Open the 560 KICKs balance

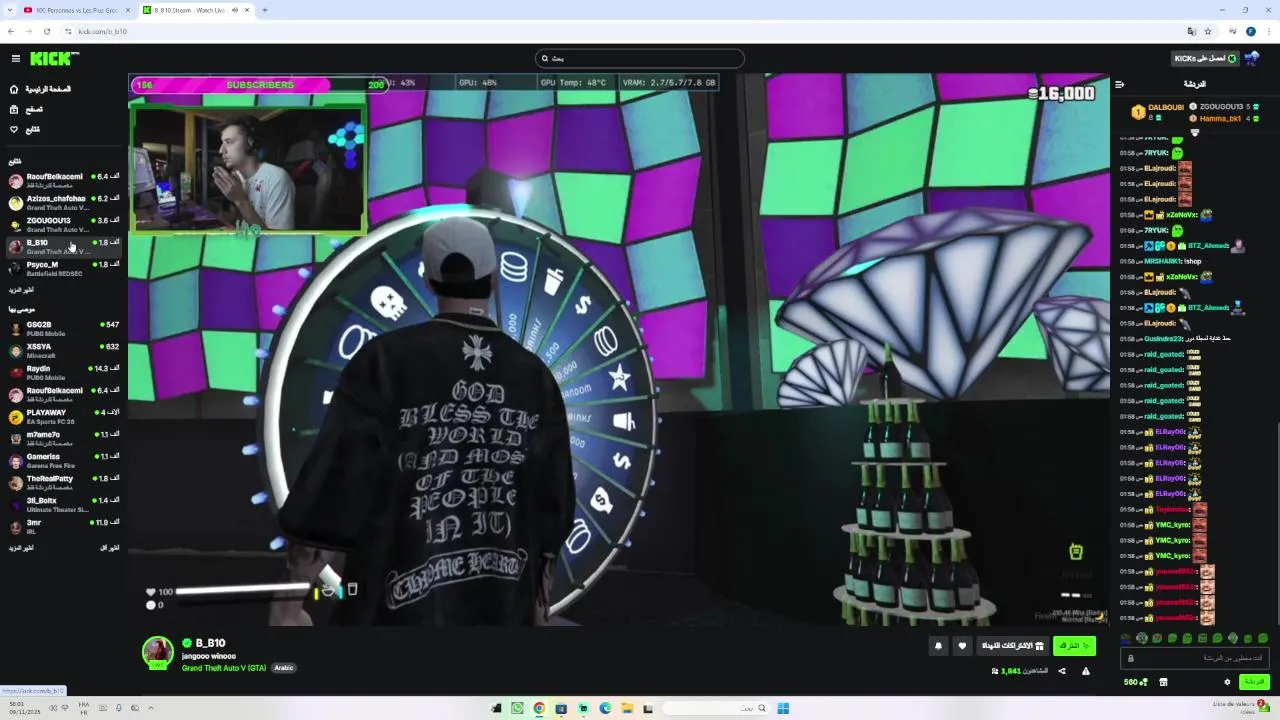coord(1135,682)
